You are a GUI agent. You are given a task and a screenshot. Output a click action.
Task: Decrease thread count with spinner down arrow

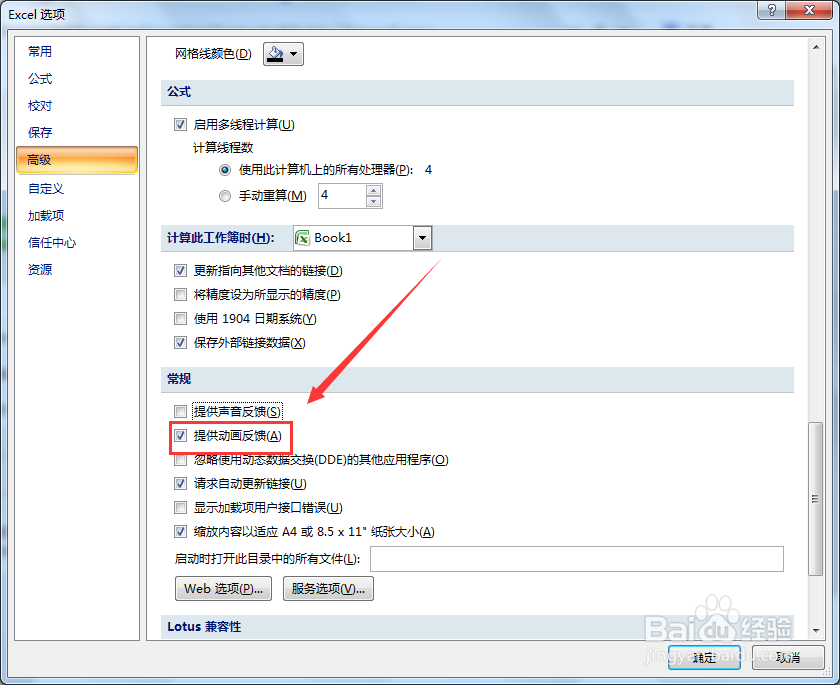[373, 202]
